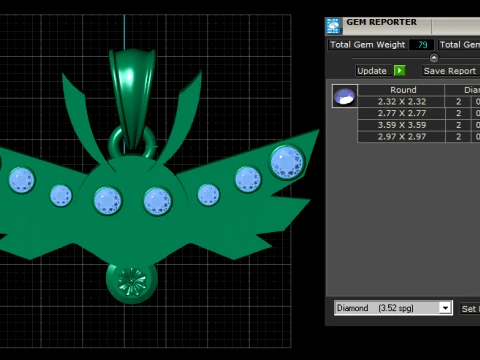Select the round gem thumbnail
This screenshot has width=480, height=360.
point(345,96)
